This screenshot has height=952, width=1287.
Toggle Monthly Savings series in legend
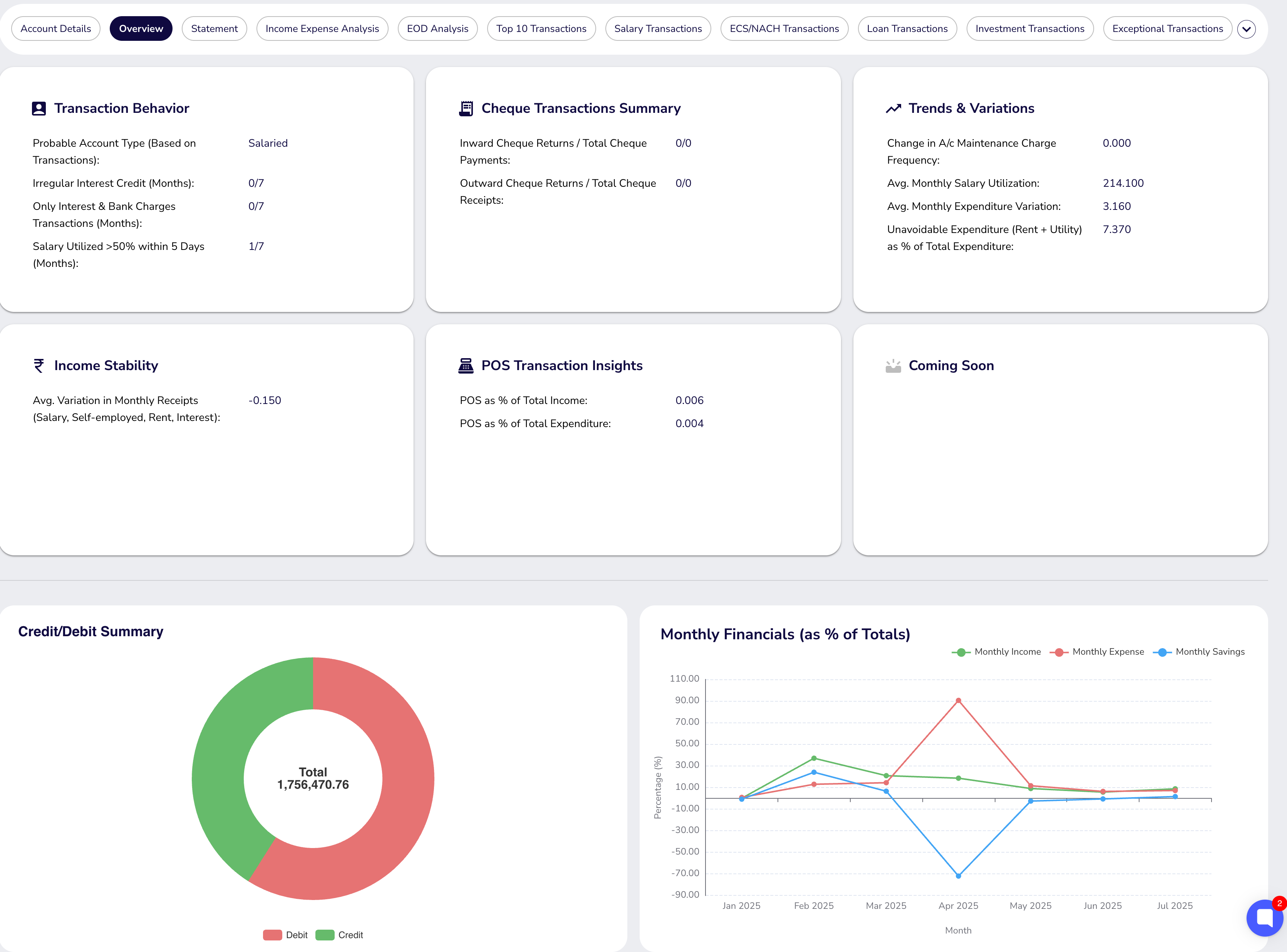1199,652
